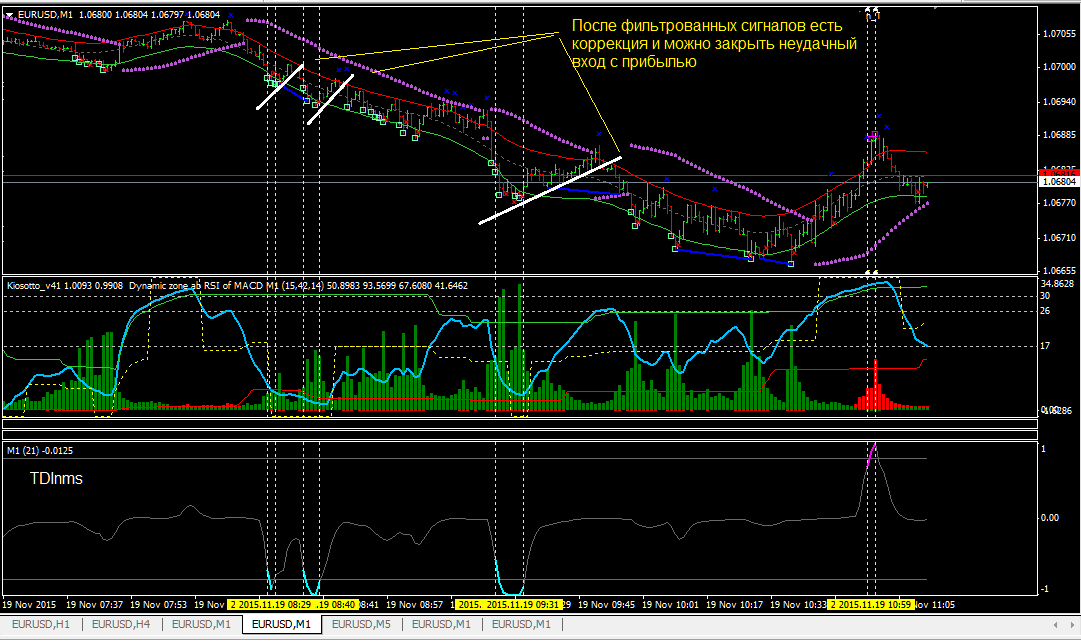Open the EURUSD,M1 tab right after EURUSD,H4
This screenshot has height=641, width=1081.
pyautogui.click(x=201, y=624)
